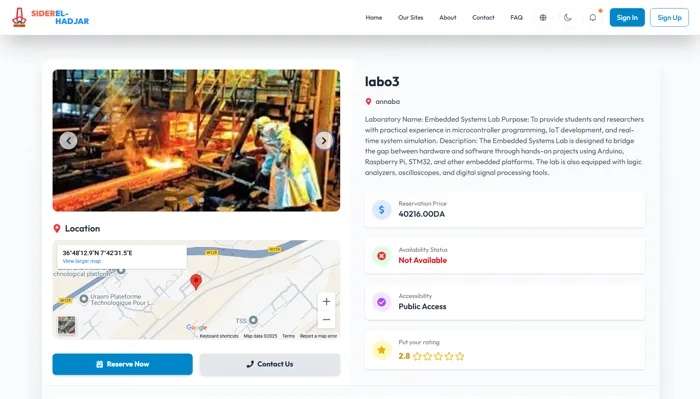The image size is (700, 399).
Task: Rate the lab one star
Action: pos(417,356)
